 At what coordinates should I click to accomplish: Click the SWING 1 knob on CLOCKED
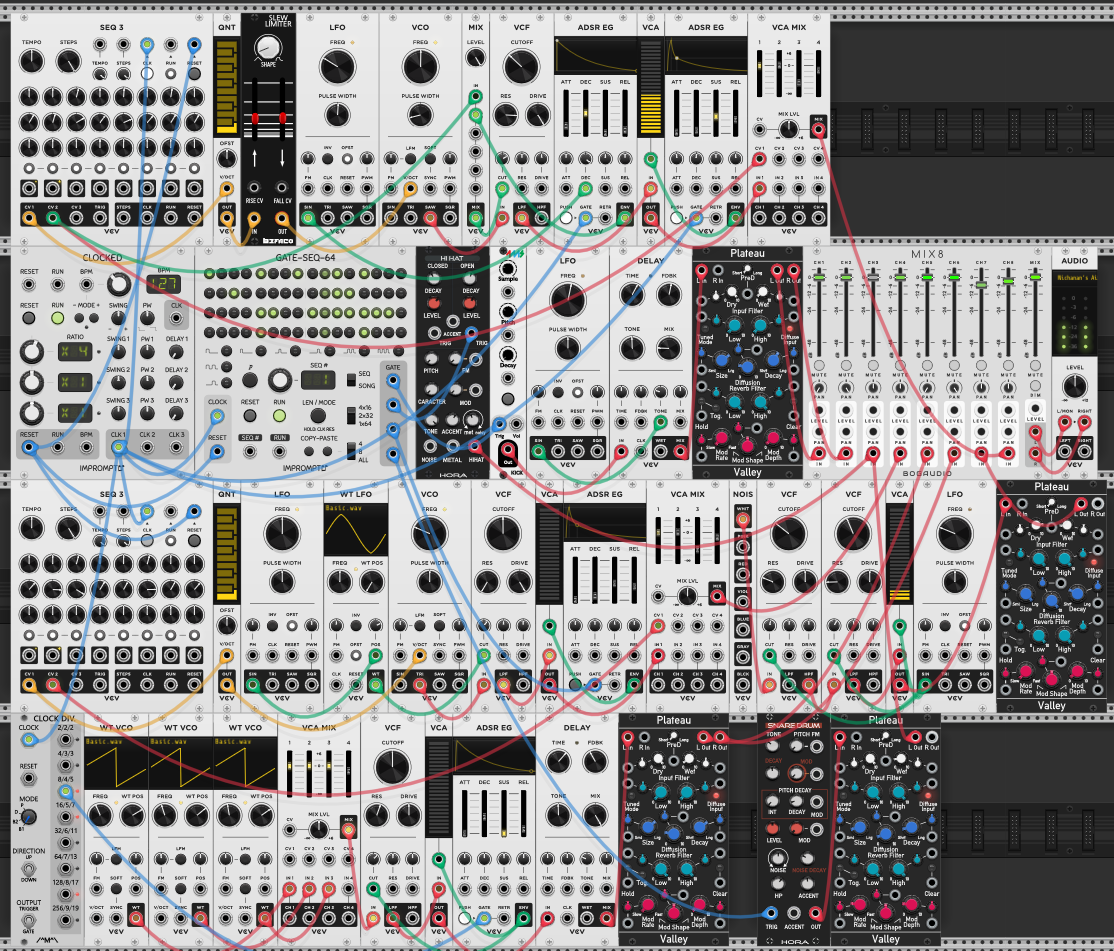[x=119, y=352]
